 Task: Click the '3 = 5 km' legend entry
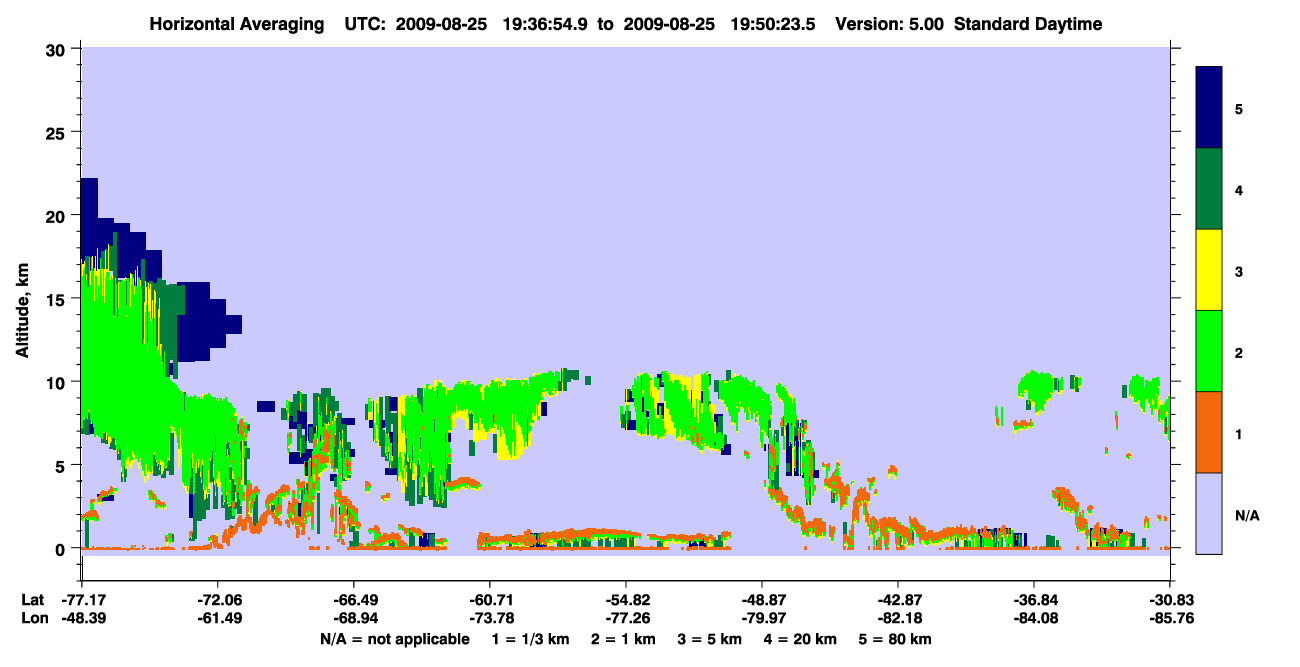coord(709,639)
